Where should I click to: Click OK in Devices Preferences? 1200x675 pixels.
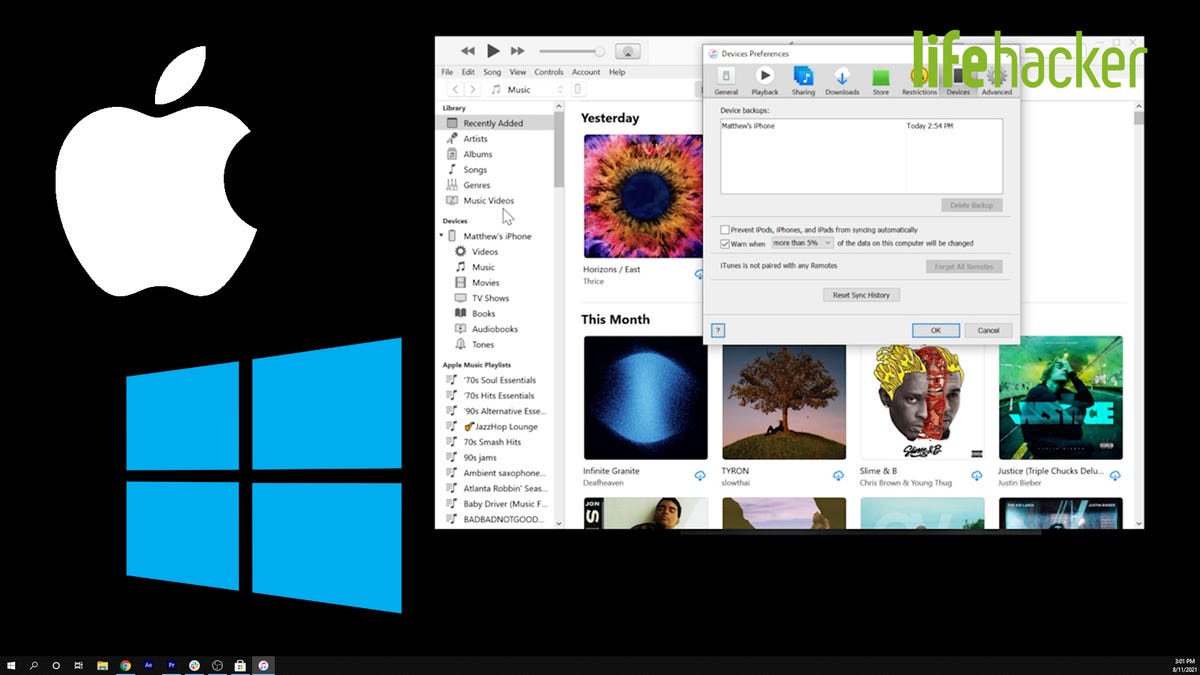[x=936, y=330]
